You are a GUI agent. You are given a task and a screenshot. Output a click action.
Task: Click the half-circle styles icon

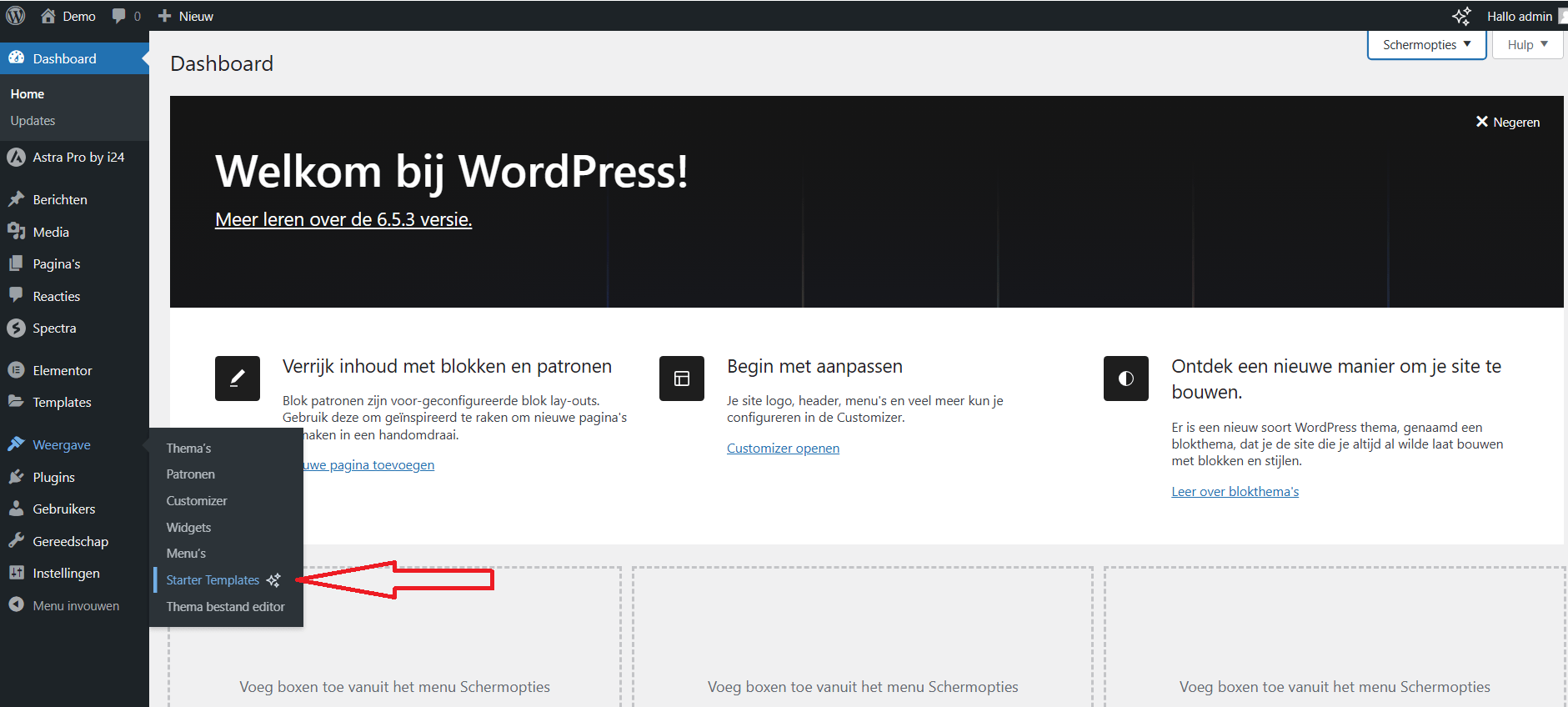pos(1126,379)
